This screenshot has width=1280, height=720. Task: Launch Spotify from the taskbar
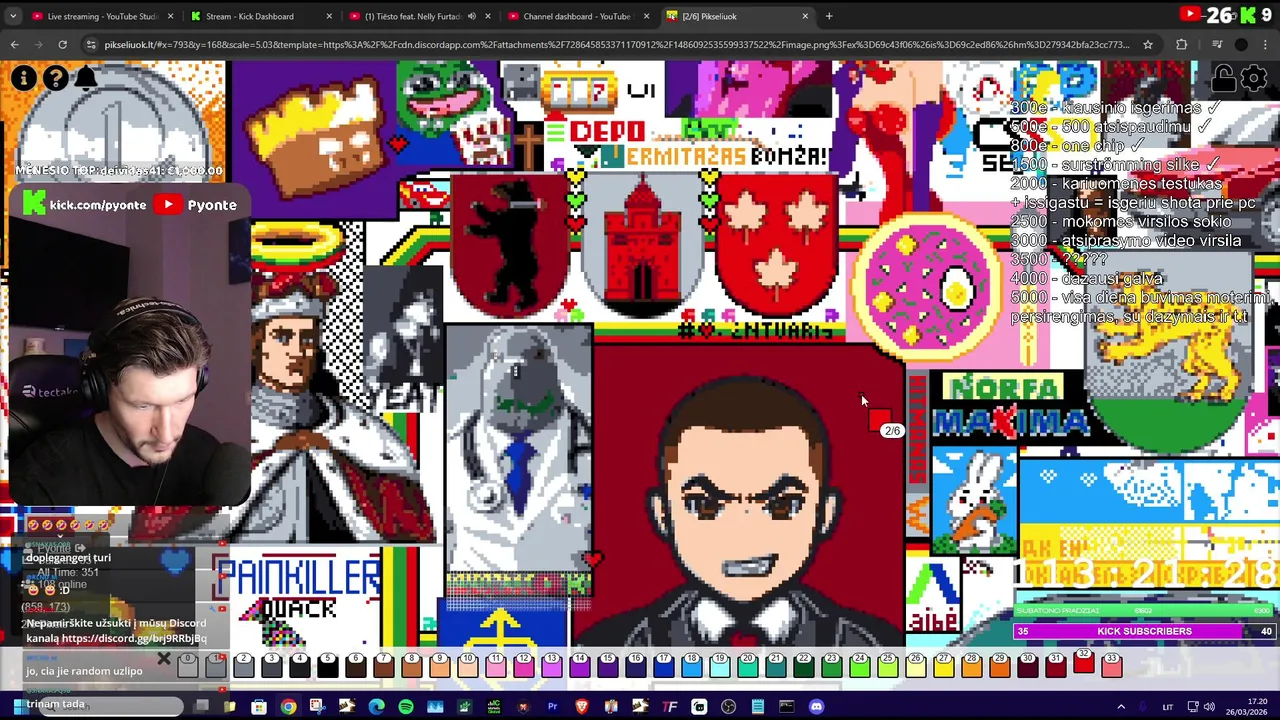point(405,707)
